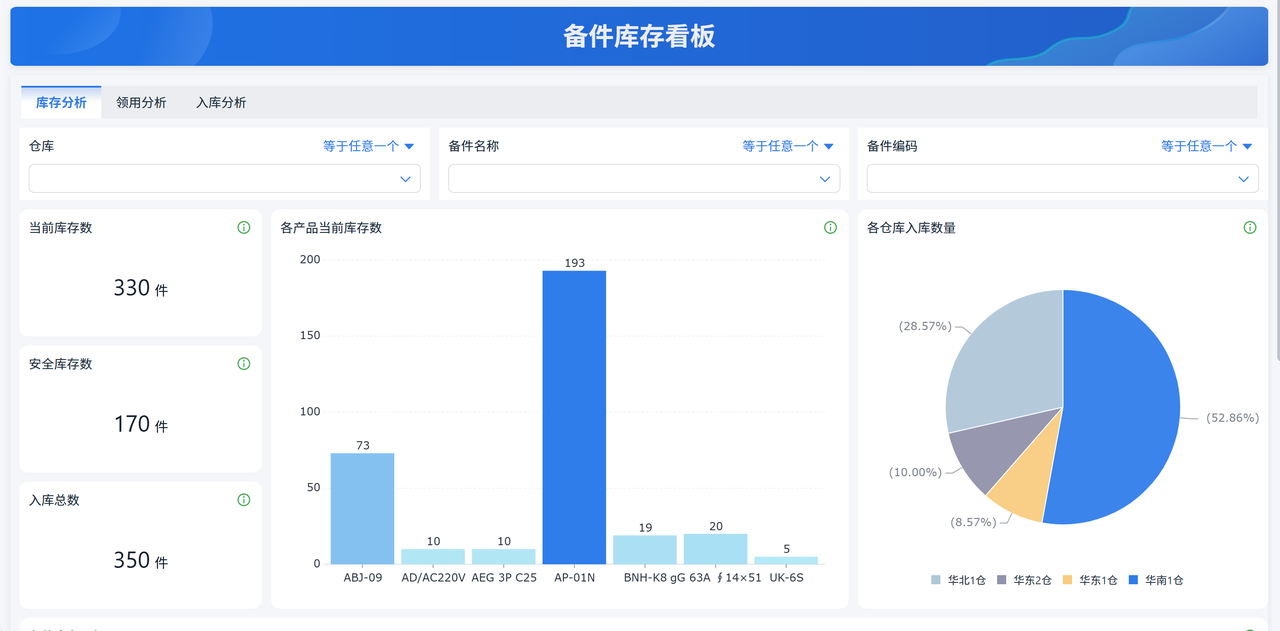Click the AD/AC220V bar
Viewport: 1280px width, 631px height.
[x=433, y=556]
